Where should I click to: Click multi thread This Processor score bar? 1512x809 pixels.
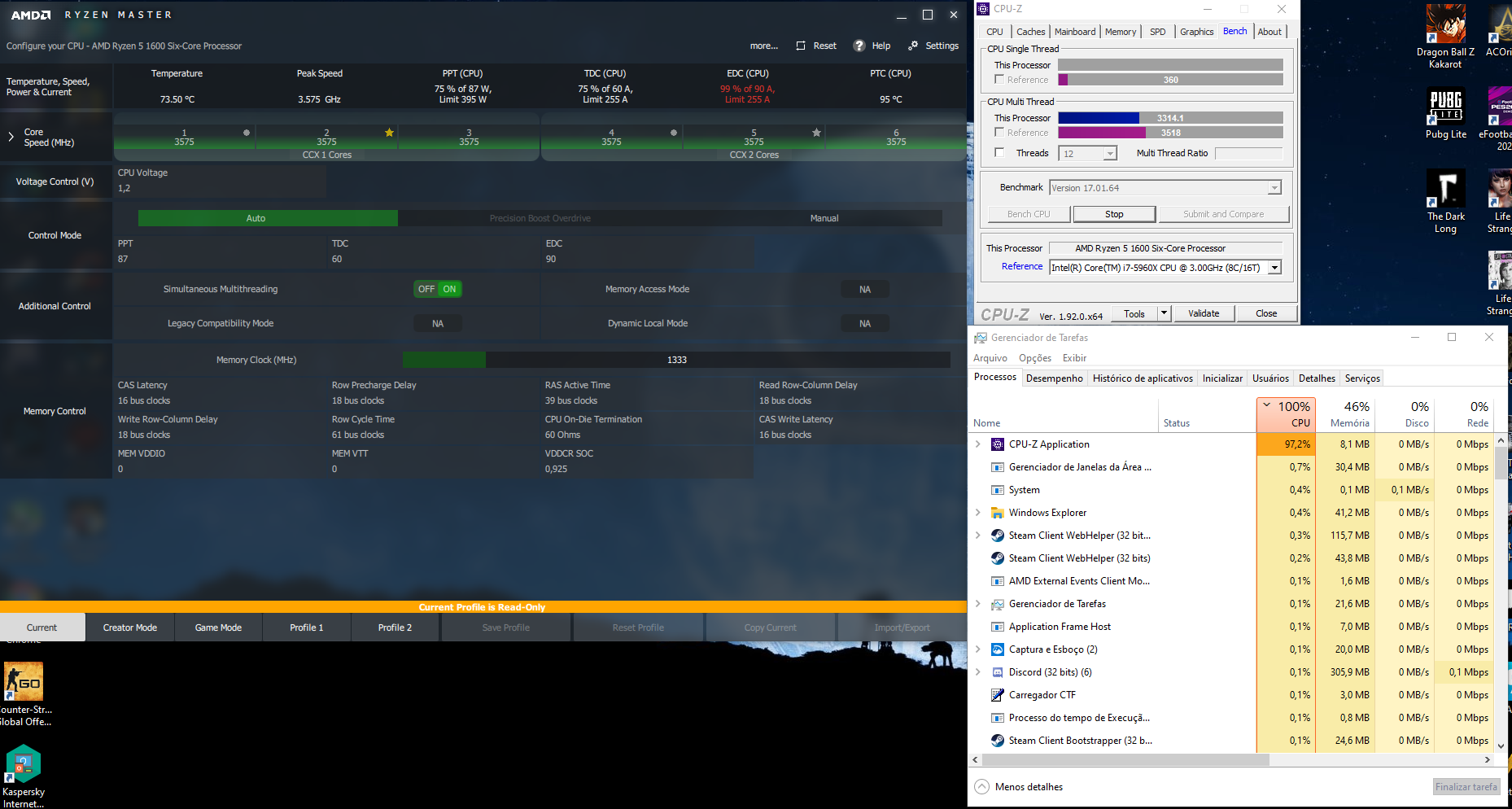click(x=1170, y=118)
